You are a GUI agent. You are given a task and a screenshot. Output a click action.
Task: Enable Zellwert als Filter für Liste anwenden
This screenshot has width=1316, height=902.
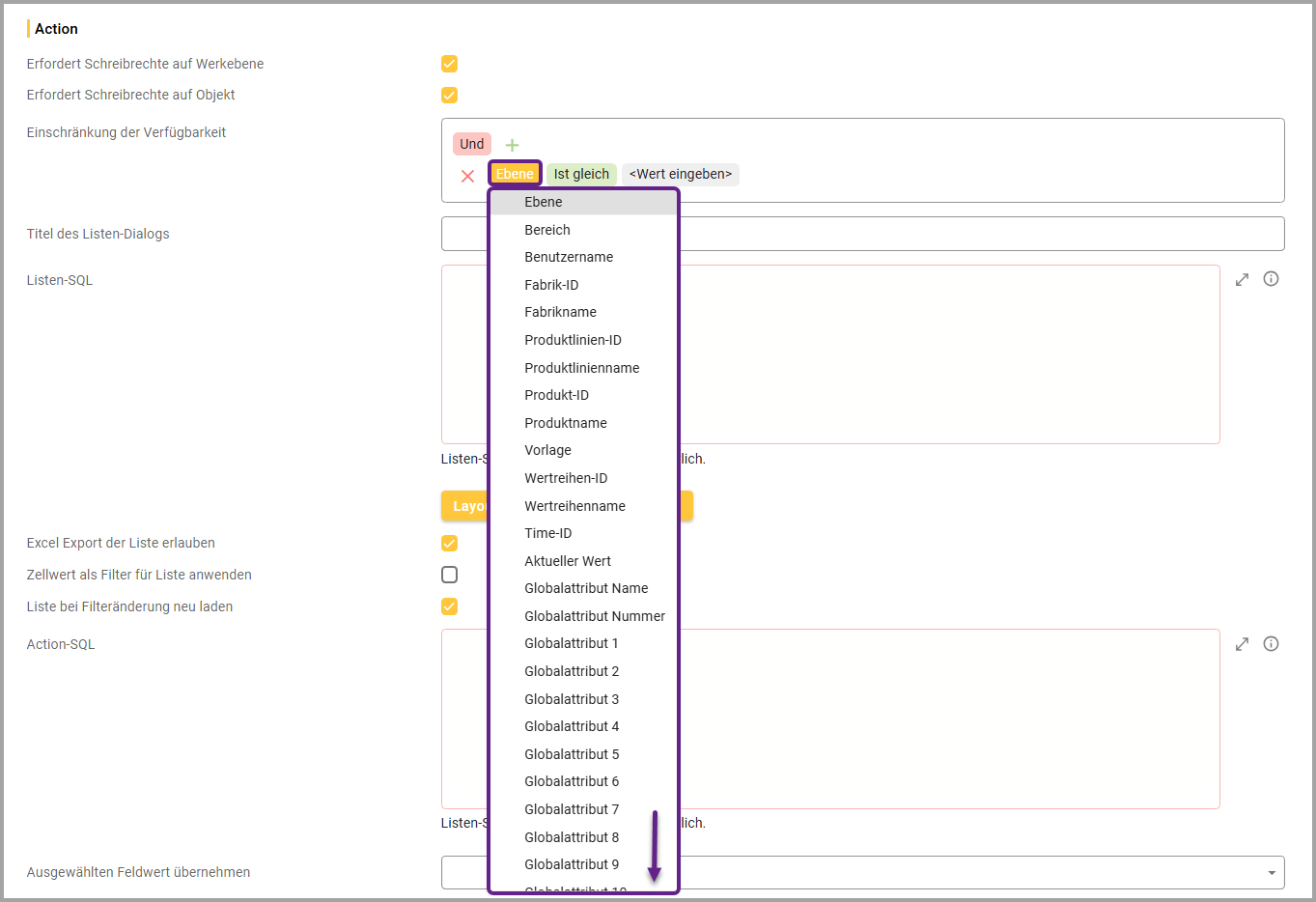(x=449, y=575)
